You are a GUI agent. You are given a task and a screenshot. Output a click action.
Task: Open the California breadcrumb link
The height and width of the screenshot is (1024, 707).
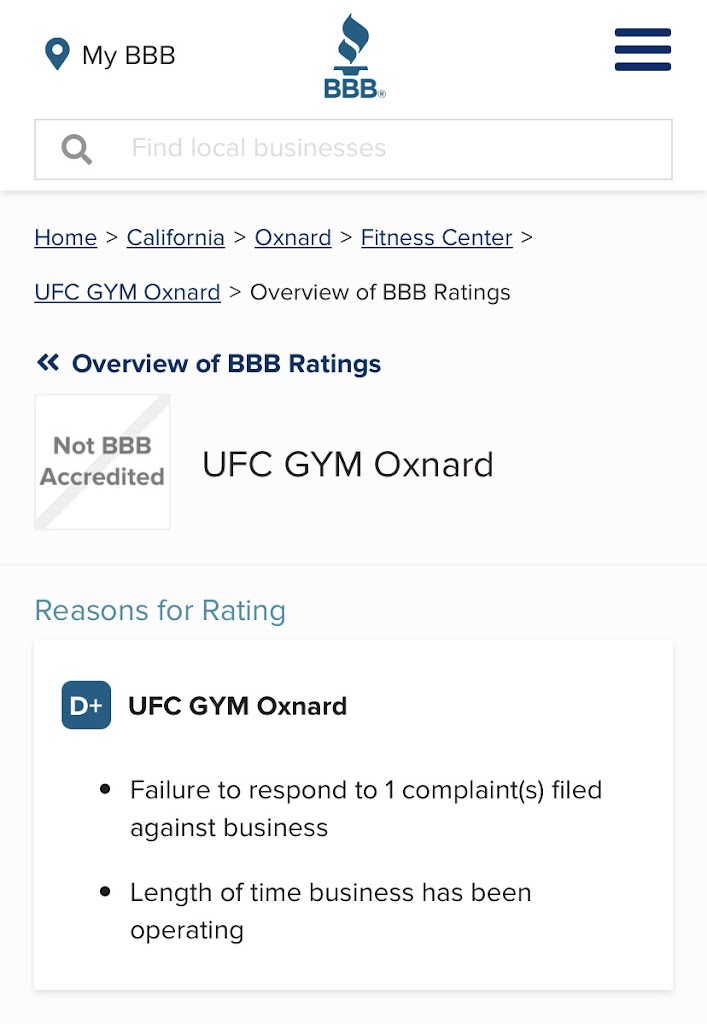(175, 238)
